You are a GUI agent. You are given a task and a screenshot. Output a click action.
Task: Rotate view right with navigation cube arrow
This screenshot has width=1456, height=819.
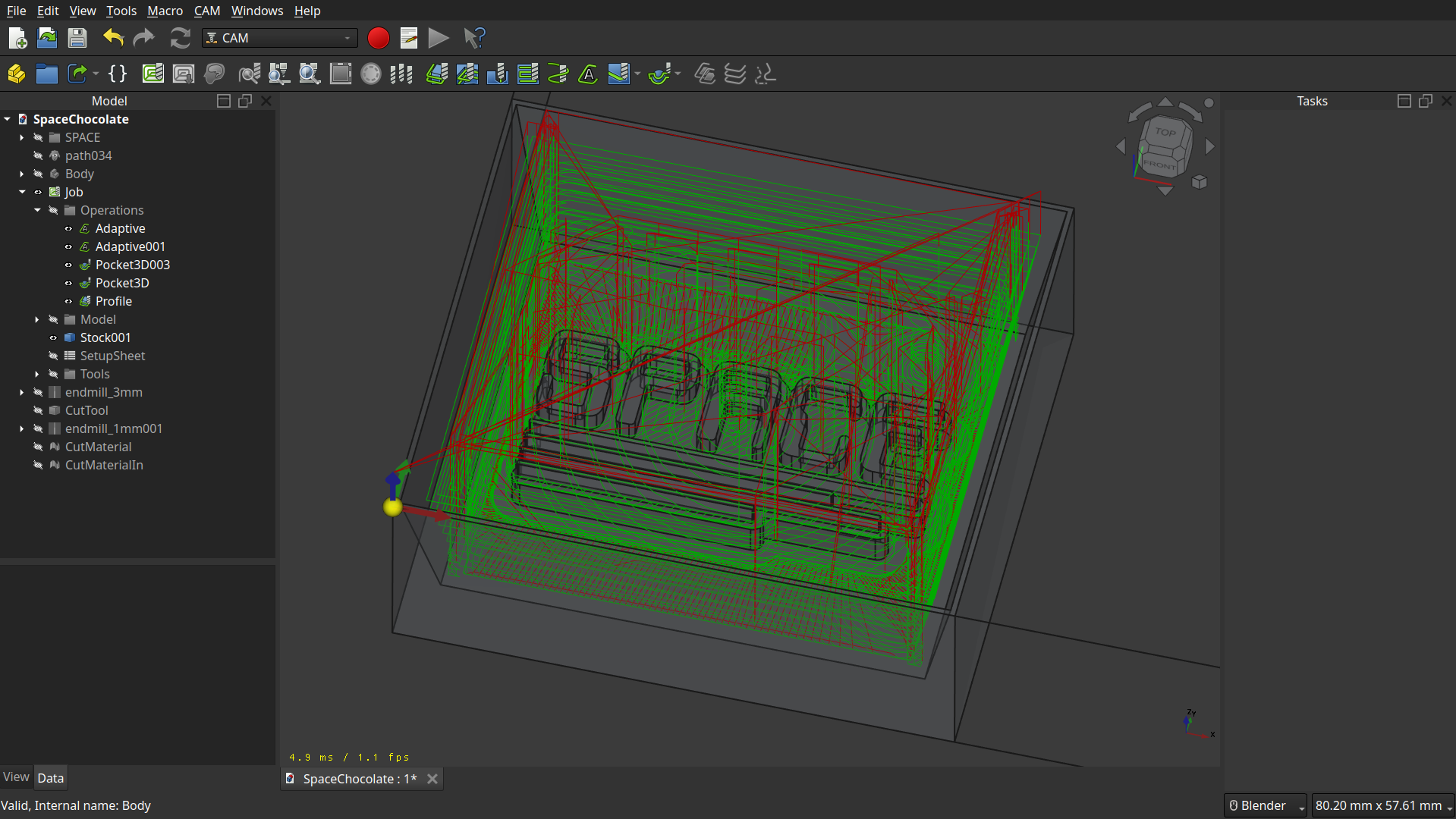[x=1210, y=146]
